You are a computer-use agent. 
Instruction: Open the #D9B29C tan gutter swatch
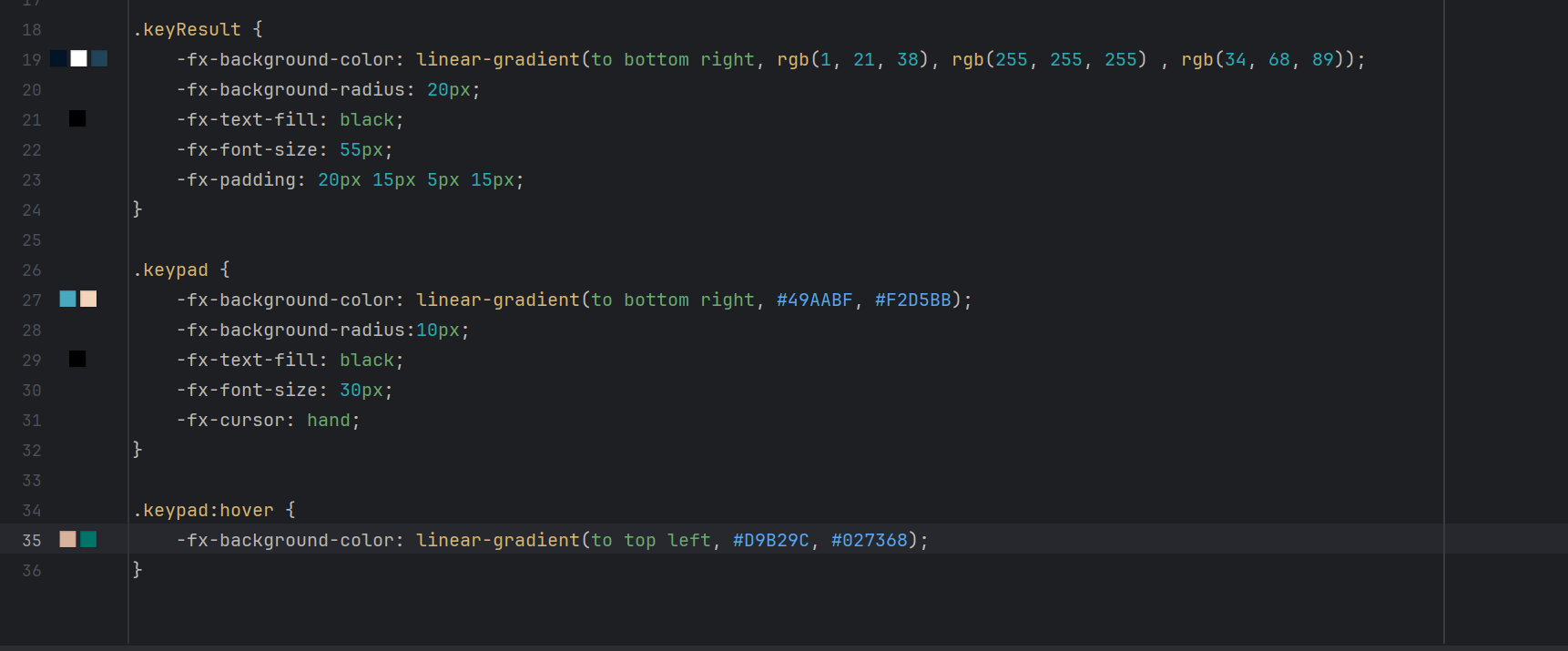tap(67, 540)
